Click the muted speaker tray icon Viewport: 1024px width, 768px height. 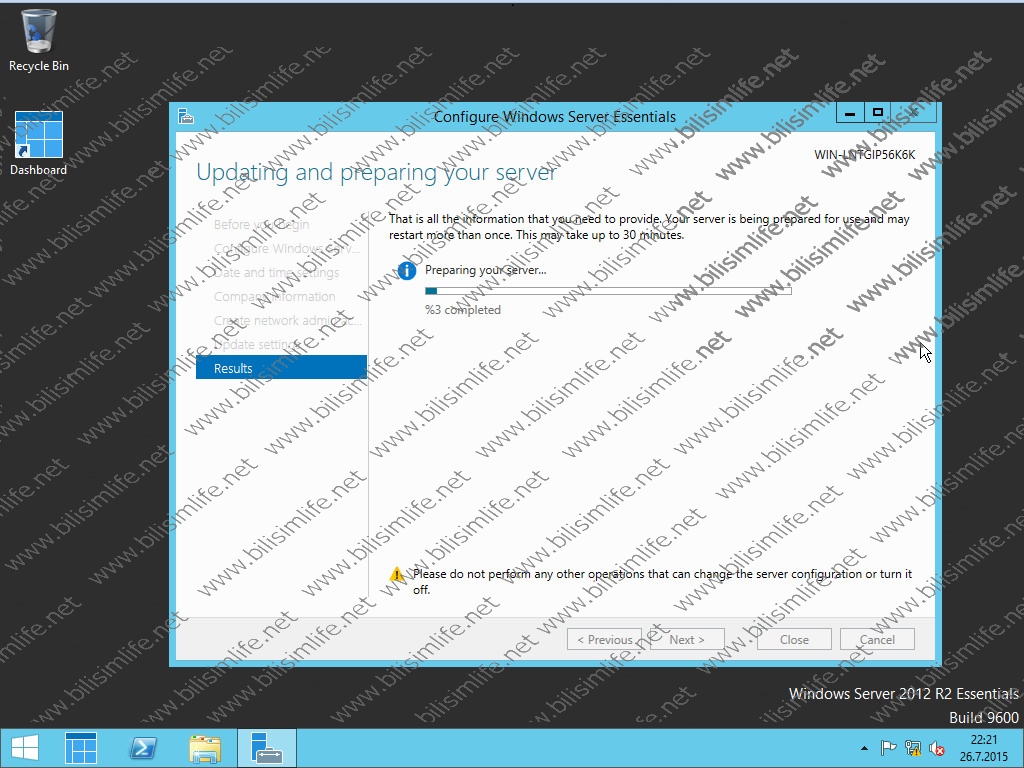coord(937,748)
